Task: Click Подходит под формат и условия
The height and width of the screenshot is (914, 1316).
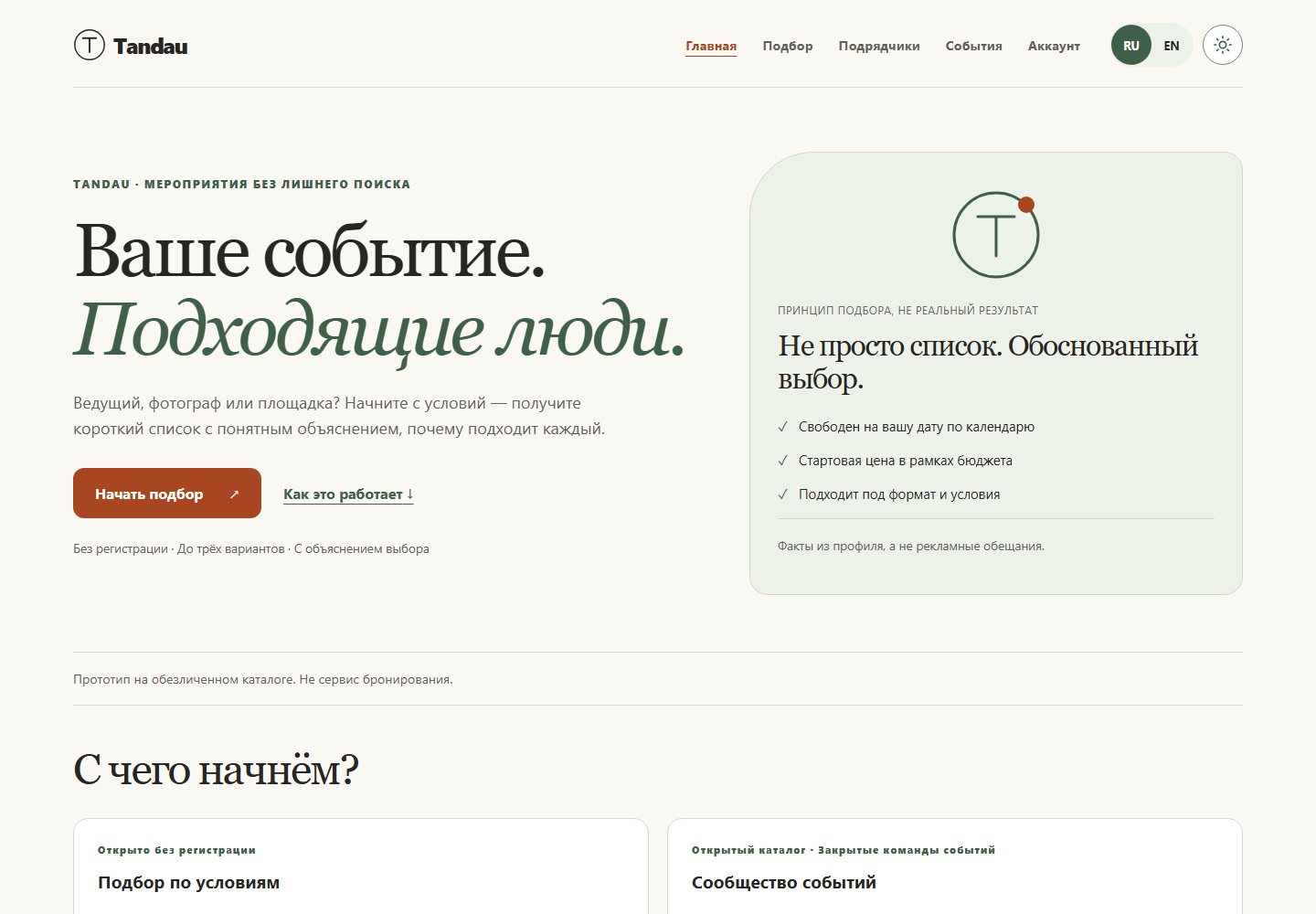Action: 899,494
